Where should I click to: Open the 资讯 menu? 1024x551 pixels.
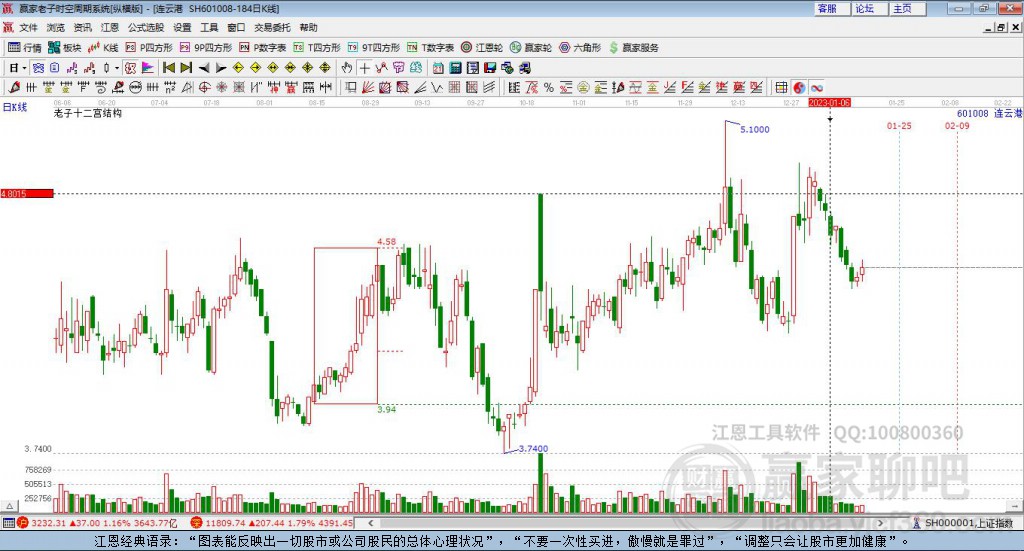pyautogui.click(x=82, y=27)
